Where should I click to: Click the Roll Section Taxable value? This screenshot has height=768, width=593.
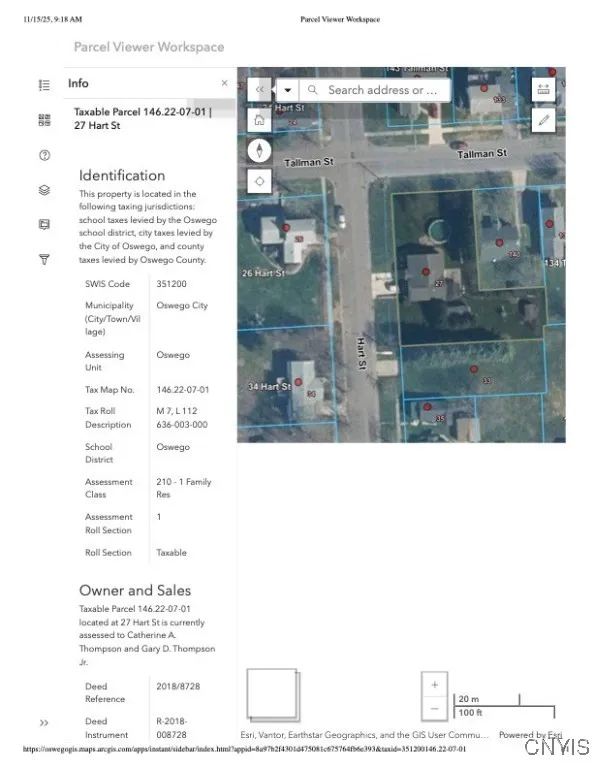[x=171, y=552]
